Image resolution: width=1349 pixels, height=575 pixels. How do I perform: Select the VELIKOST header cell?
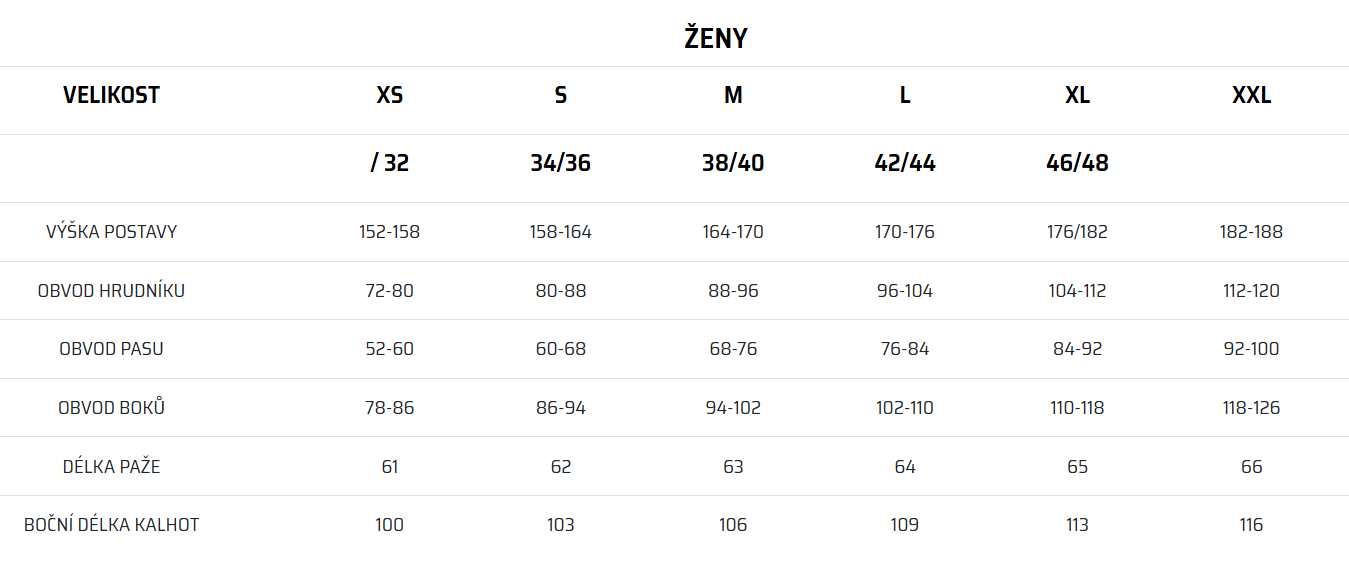(x=111, y=96)
